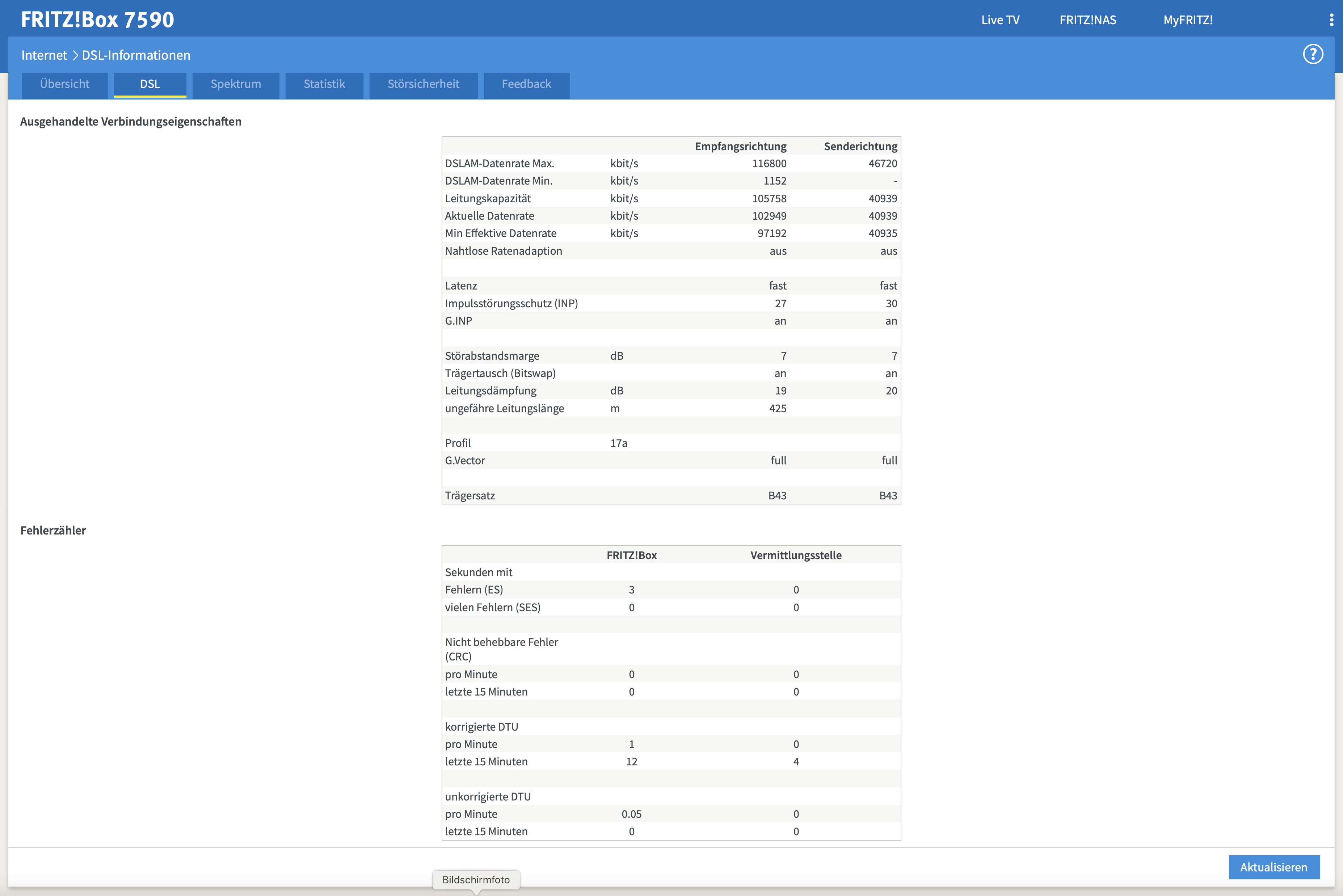This screenshot has width=1343, height=896.
Task: Click the Empfangsrichtung column header
Action: (740, 146)
